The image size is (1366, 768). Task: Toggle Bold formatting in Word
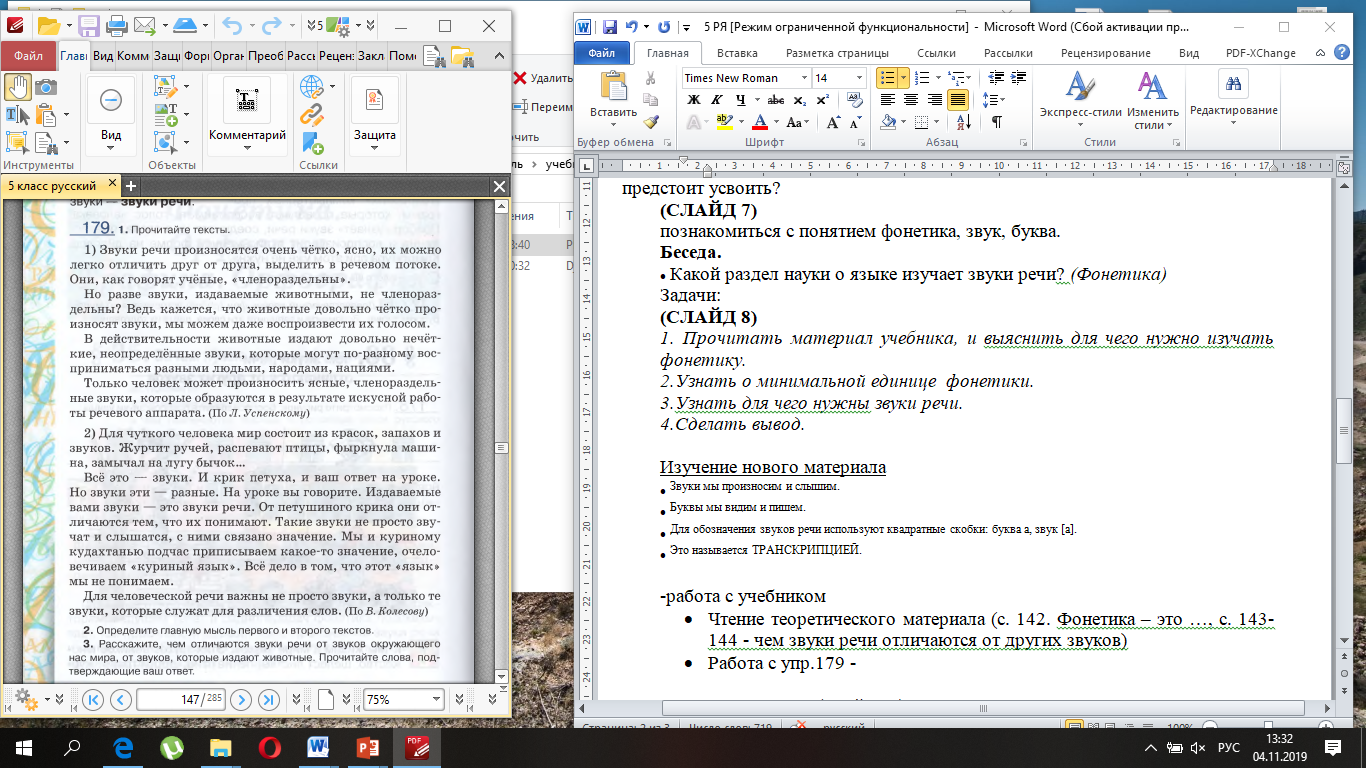tap(694, 100)
